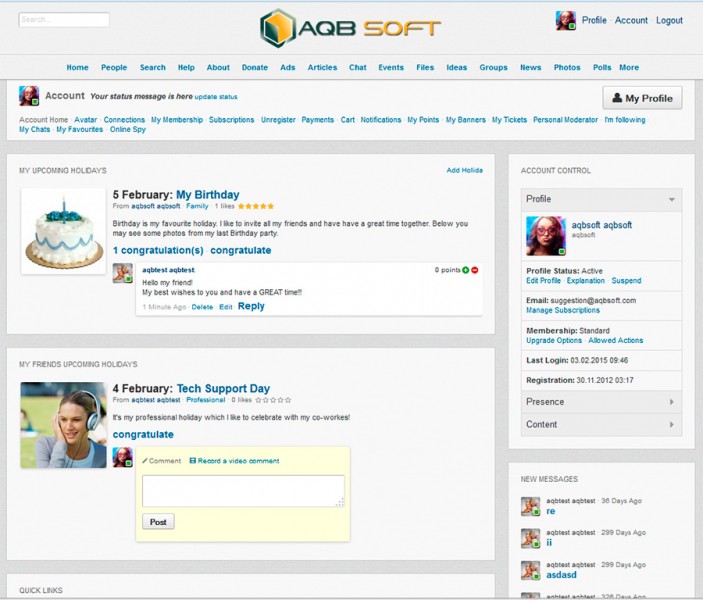Open the Events menu item
This screenshot has width=703, height=600.
[x=391, y=68]
